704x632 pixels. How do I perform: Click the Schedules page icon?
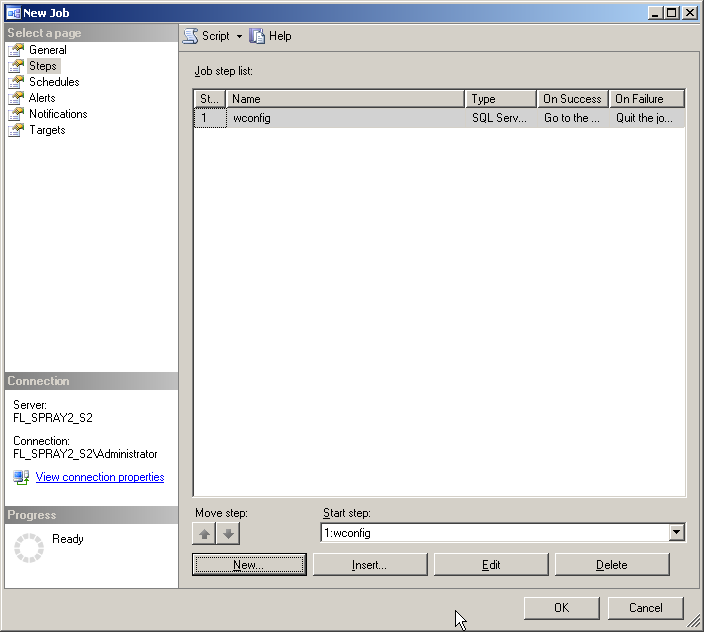click(16, 82)
